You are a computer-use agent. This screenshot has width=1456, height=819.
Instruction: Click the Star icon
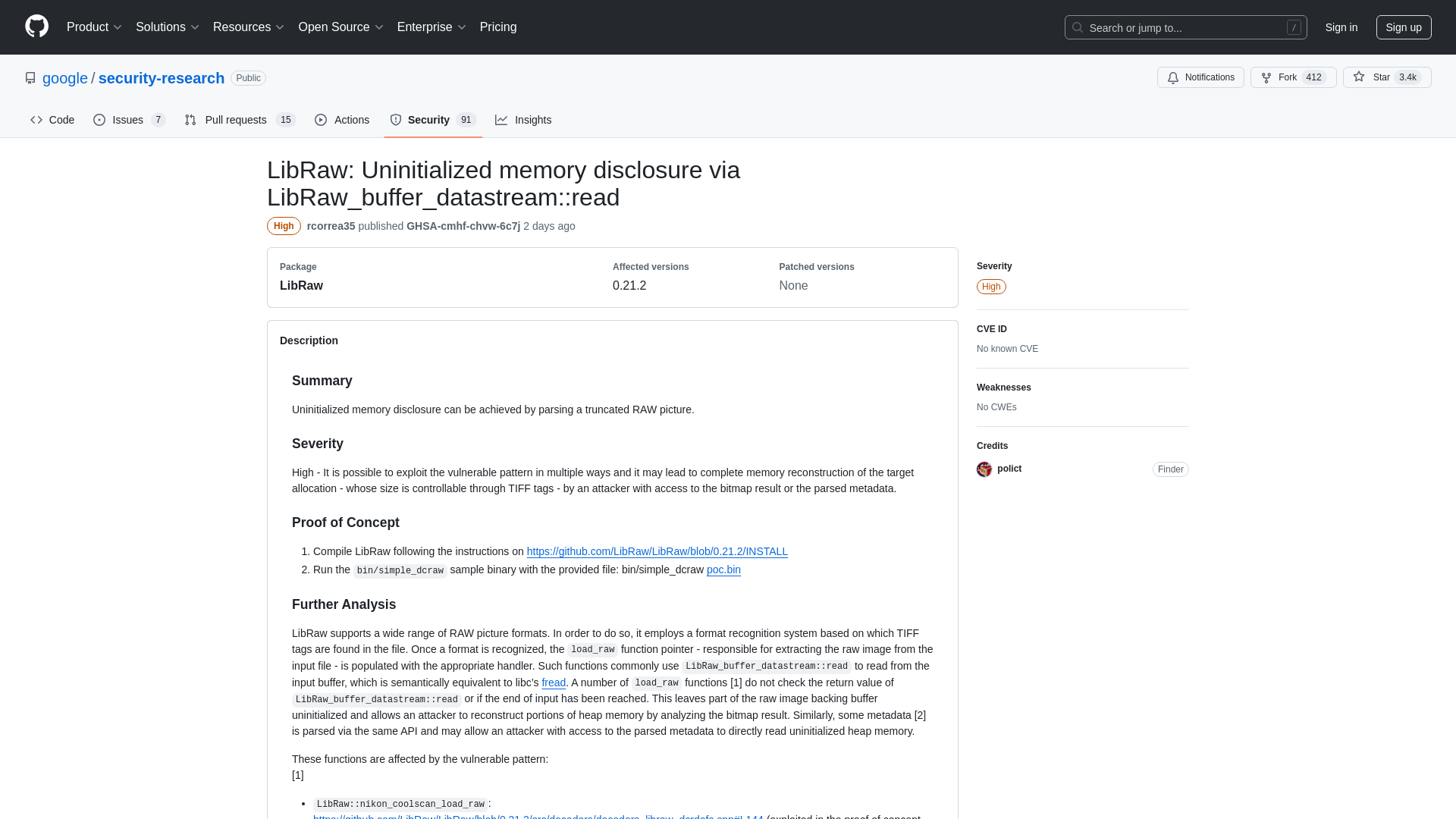coord(1359,77)
